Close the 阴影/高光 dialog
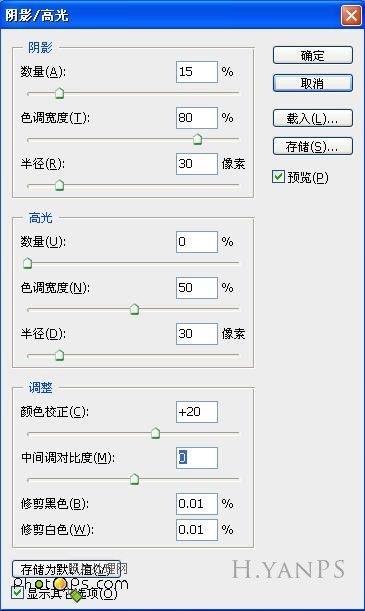The height and width of the screenshot is (611, 365). coord(351,16)
